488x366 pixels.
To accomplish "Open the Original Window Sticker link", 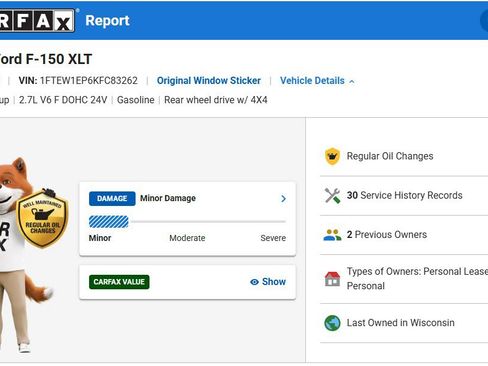I will click(209, 81).
